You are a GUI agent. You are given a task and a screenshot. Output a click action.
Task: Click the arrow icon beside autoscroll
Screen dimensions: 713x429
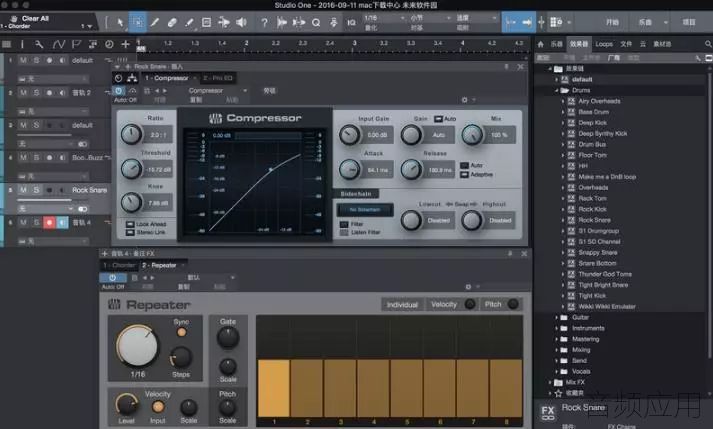pos(527,22)
